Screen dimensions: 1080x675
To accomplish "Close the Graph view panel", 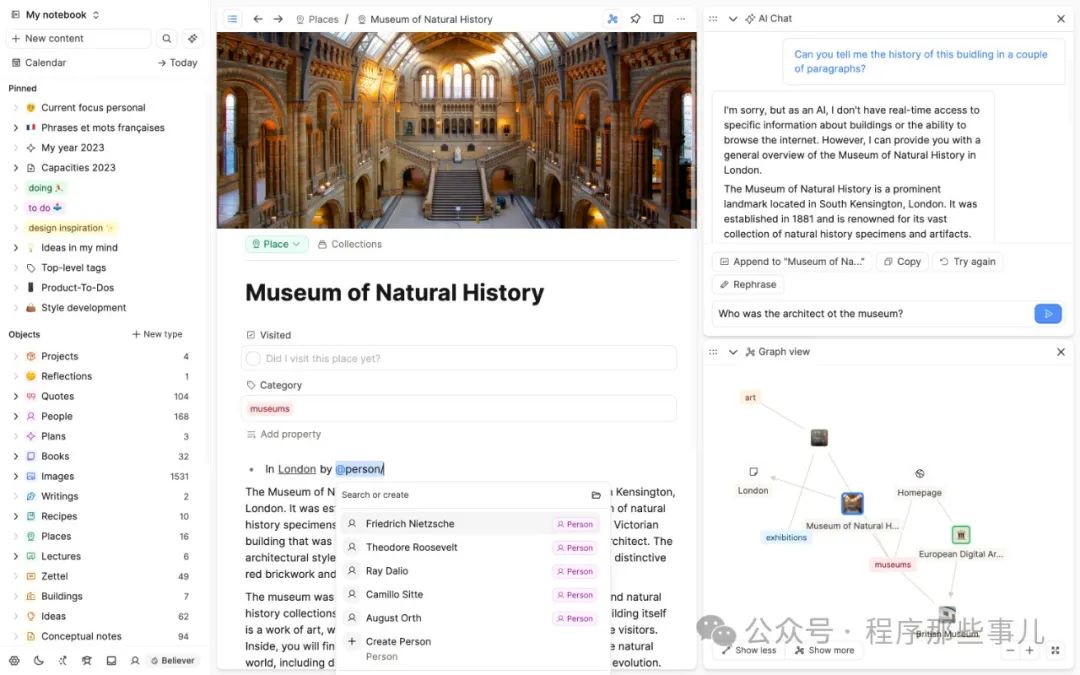I will [x=1061, y=352].
